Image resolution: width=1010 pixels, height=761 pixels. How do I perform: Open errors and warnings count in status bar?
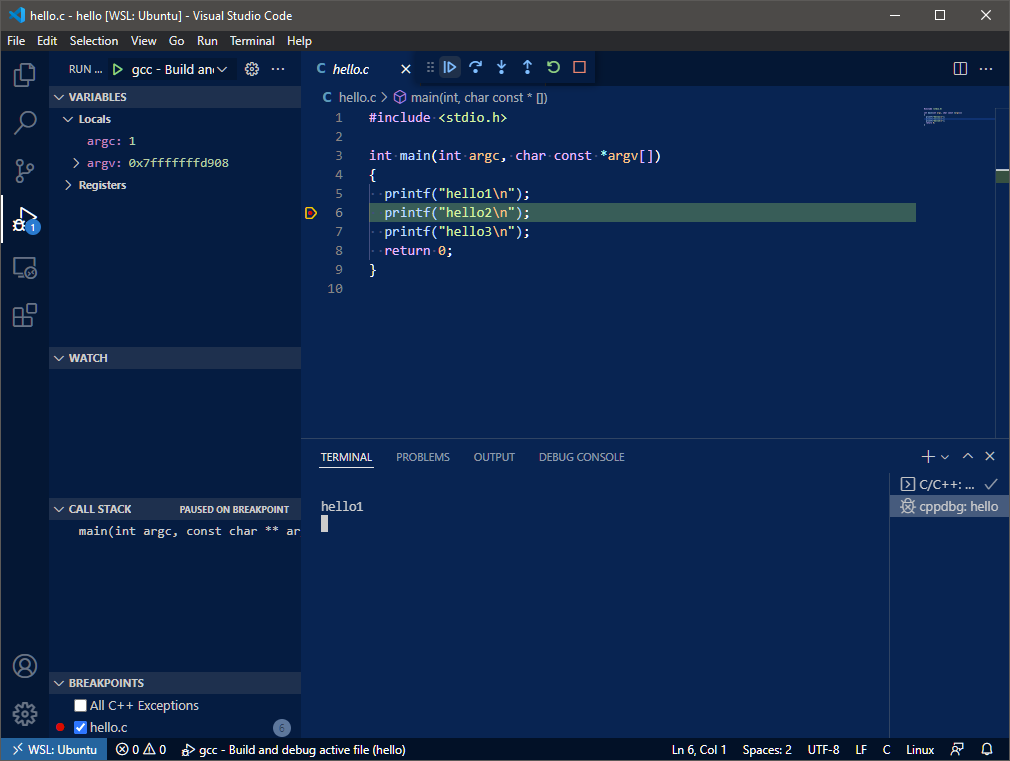141,749
